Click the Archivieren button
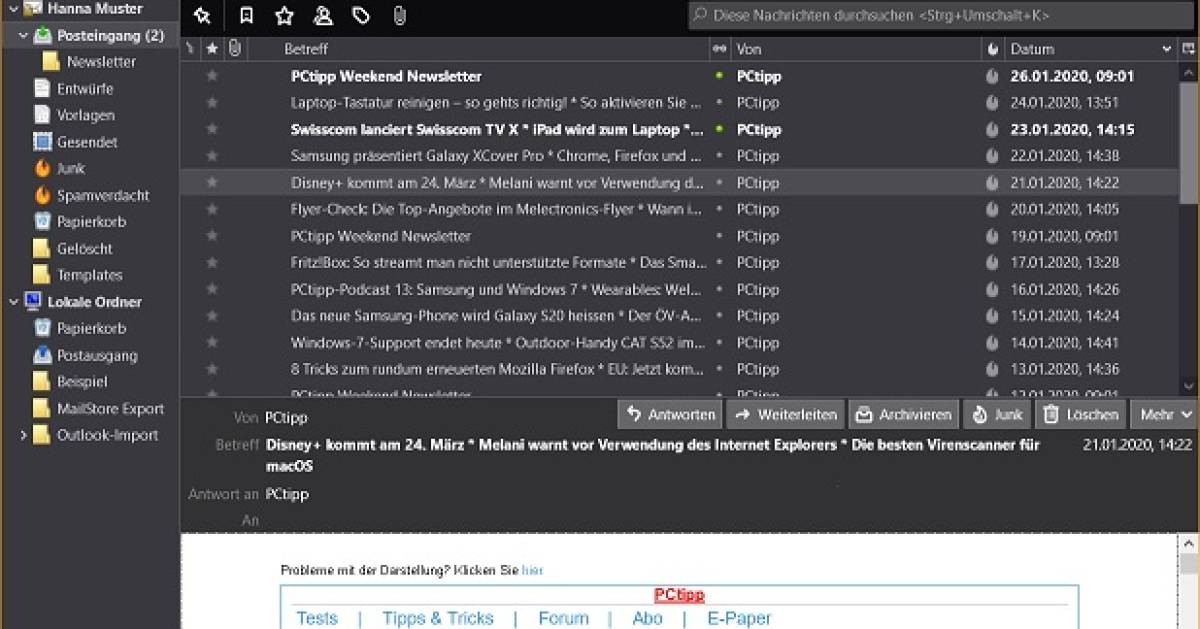 point(904,414)
